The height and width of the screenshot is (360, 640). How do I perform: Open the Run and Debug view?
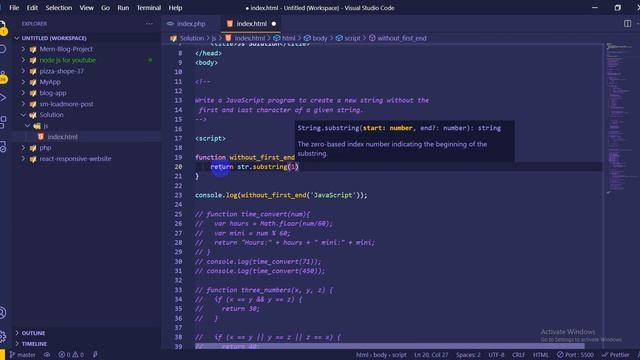2,98
